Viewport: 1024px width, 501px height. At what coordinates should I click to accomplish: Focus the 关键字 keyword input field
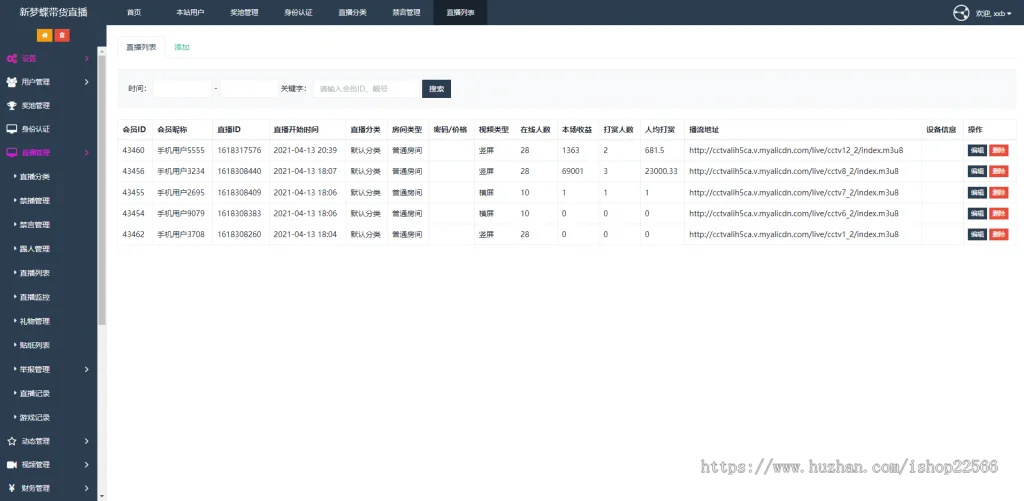pos(366,89)
